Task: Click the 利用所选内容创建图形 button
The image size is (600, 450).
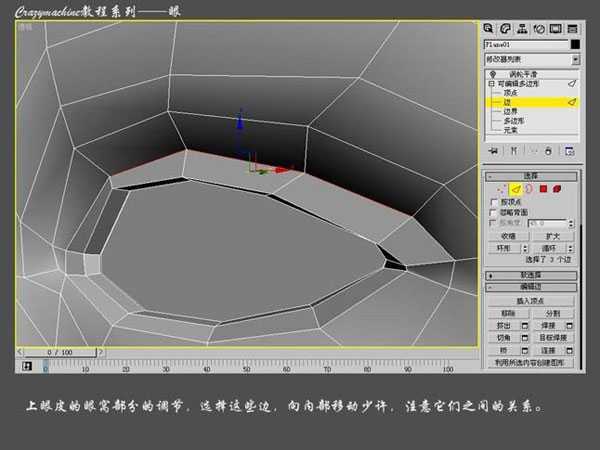Action: coord(531,362)
